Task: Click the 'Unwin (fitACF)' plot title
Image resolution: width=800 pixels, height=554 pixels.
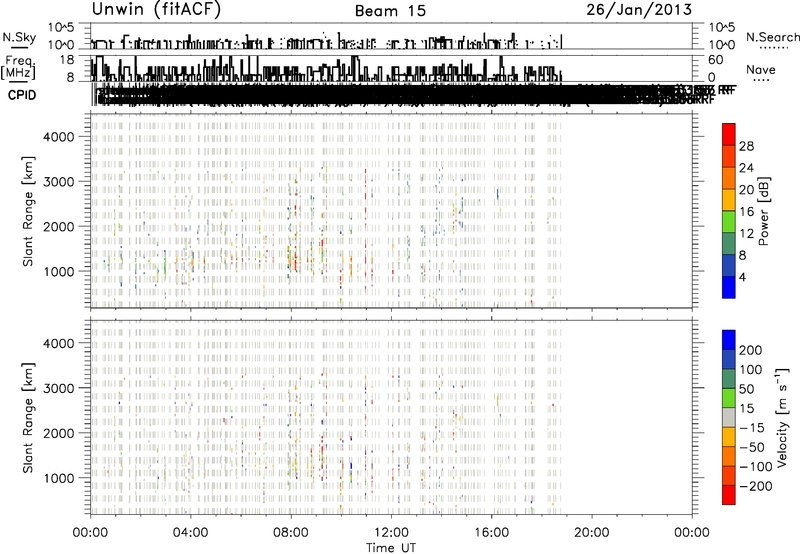Action: point(156,9)
